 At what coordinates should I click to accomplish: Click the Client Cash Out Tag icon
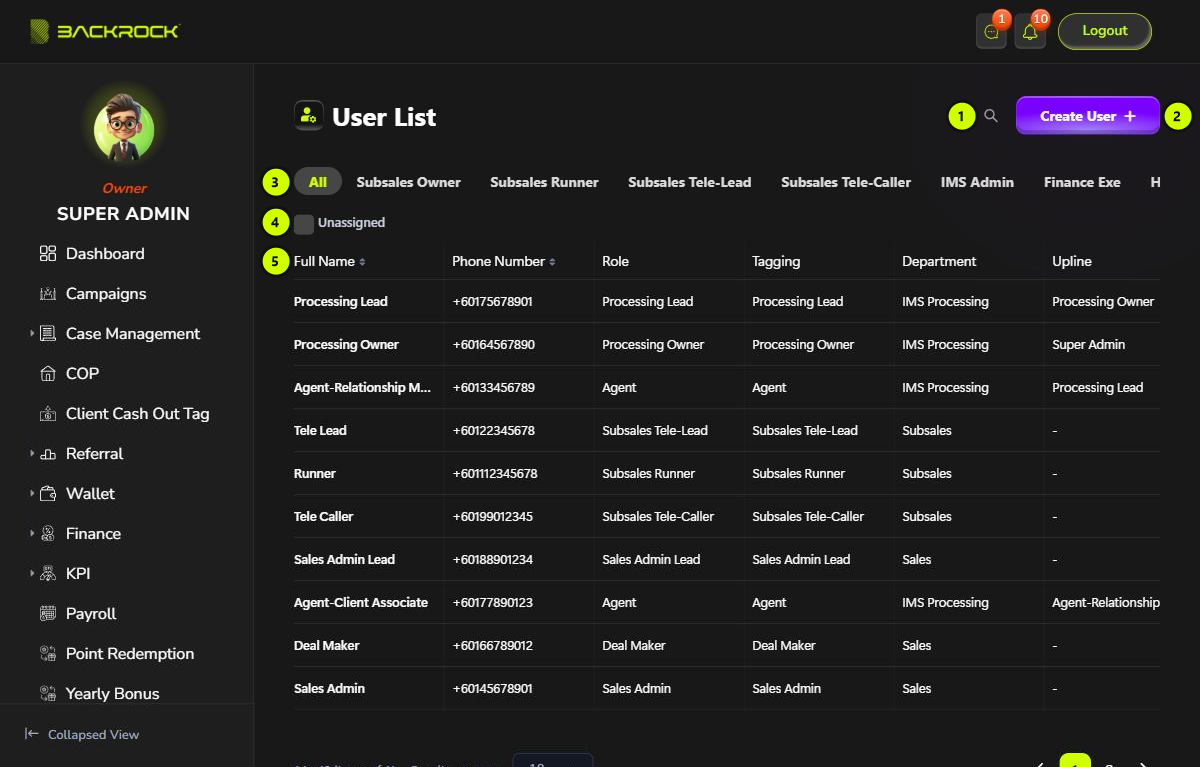point(48,414)
